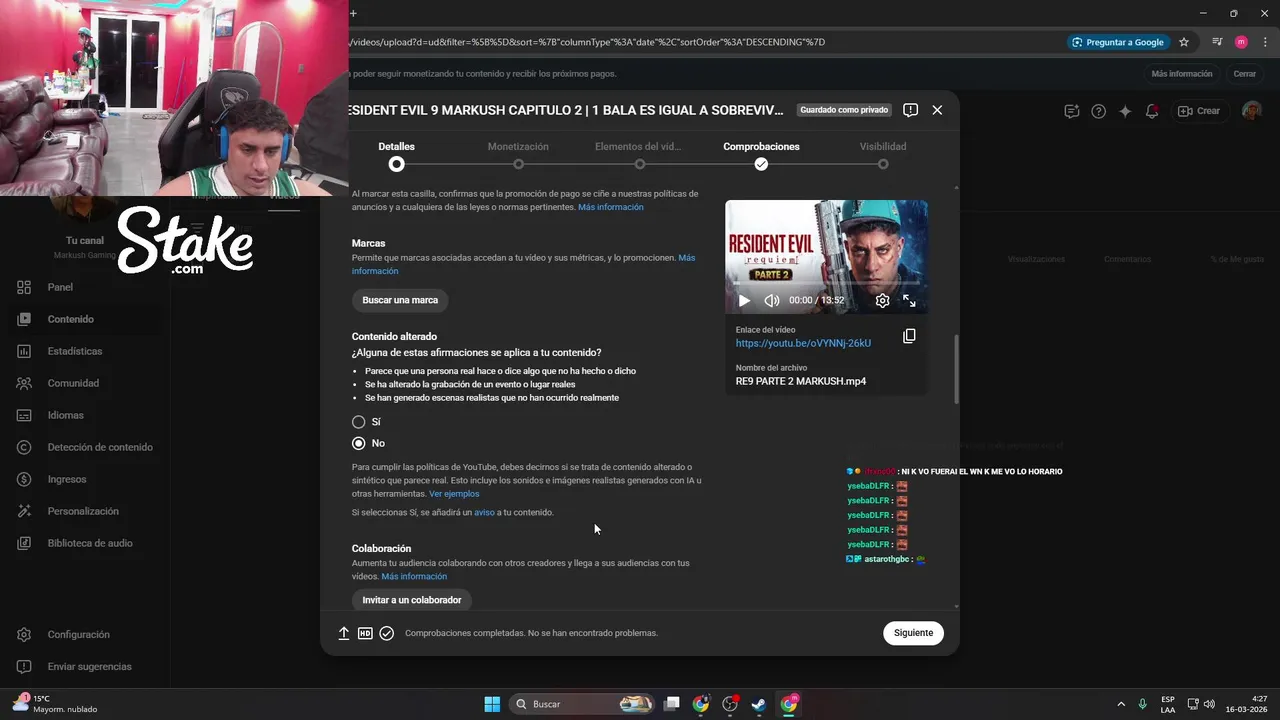This screenshot has height=720, width=1280.
Task: Open Chrome media controls icon
Action: 1217,42
